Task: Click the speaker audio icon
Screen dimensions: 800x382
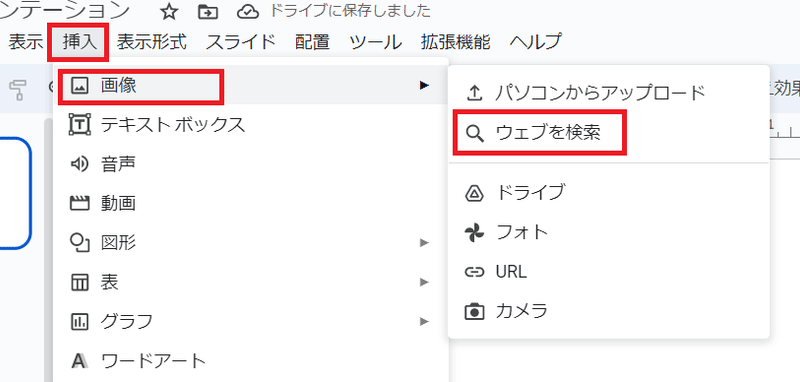Action: 79,164
